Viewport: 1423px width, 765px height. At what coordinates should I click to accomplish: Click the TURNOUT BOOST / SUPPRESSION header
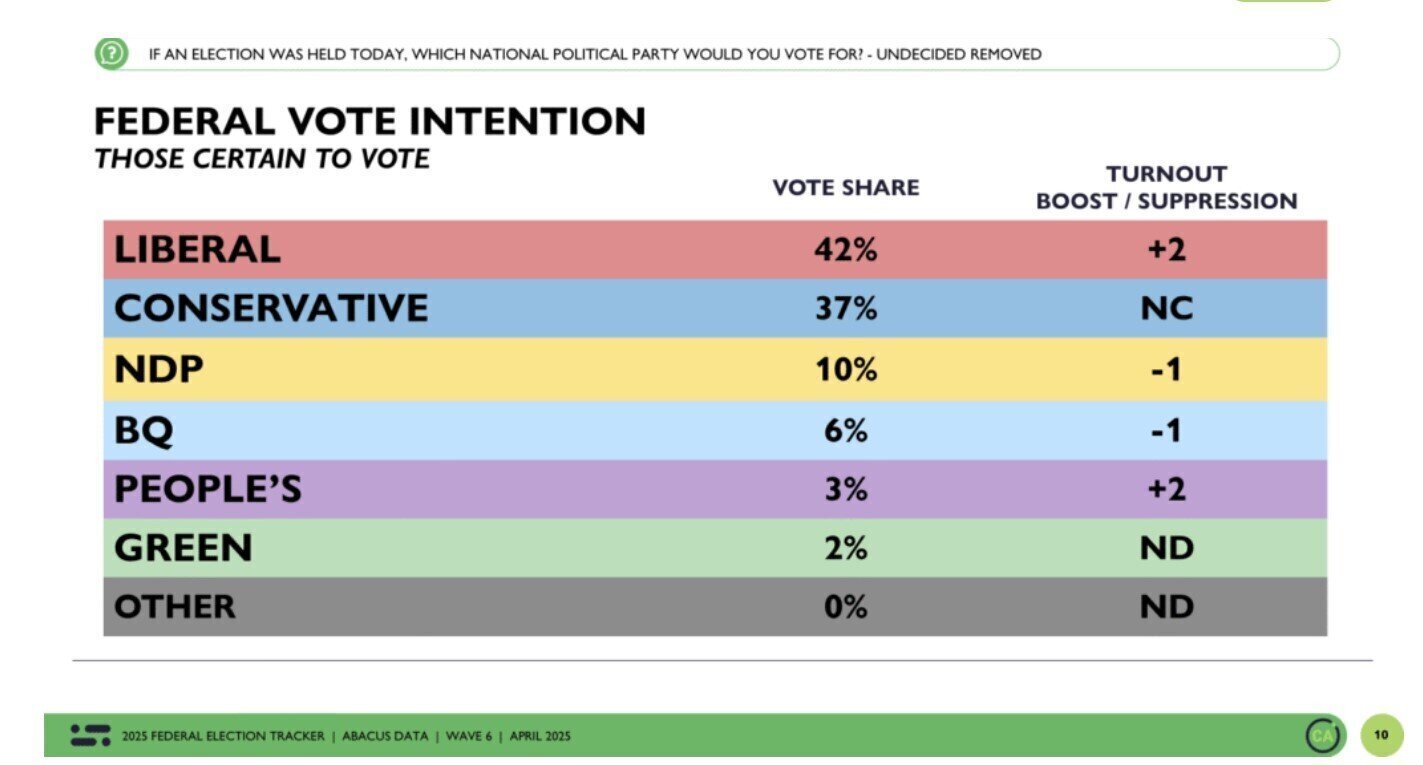point(1166,187)
